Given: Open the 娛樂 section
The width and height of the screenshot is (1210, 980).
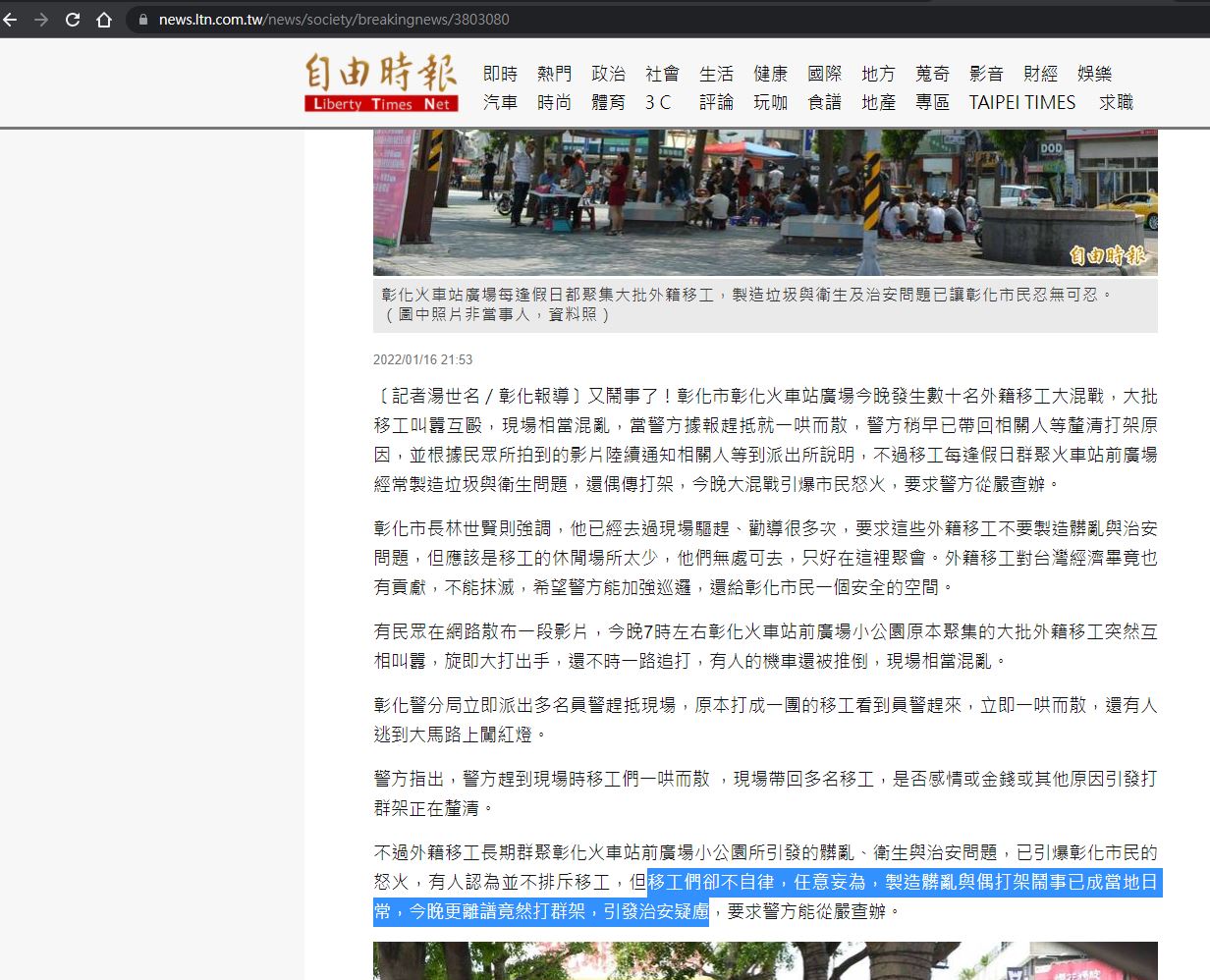Looking at the screenshot, I should click(x=1094, y=74).
